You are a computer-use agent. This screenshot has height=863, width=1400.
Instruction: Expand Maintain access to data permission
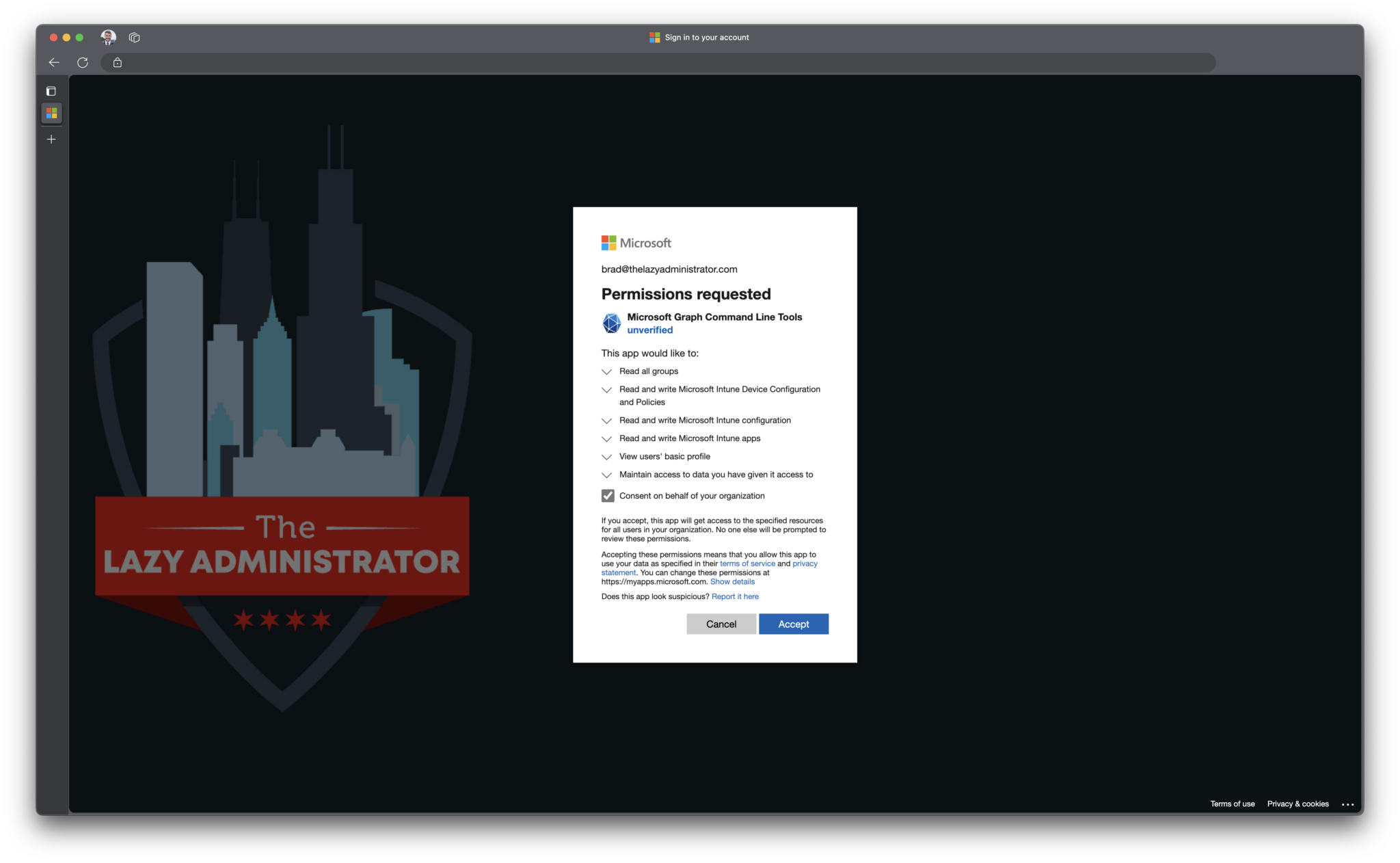click(x=606, y=475)
